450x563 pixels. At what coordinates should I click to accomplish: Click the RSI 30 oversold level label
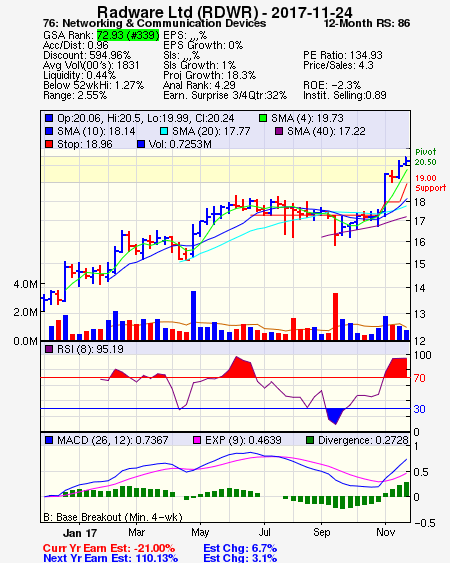tap(419, 409)
